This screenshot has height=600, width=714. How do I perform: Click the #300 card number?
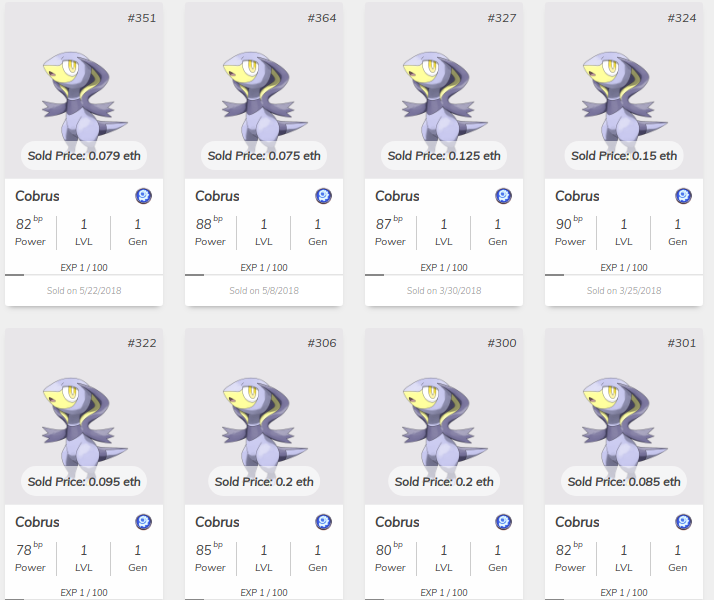[x=502, y=343]
